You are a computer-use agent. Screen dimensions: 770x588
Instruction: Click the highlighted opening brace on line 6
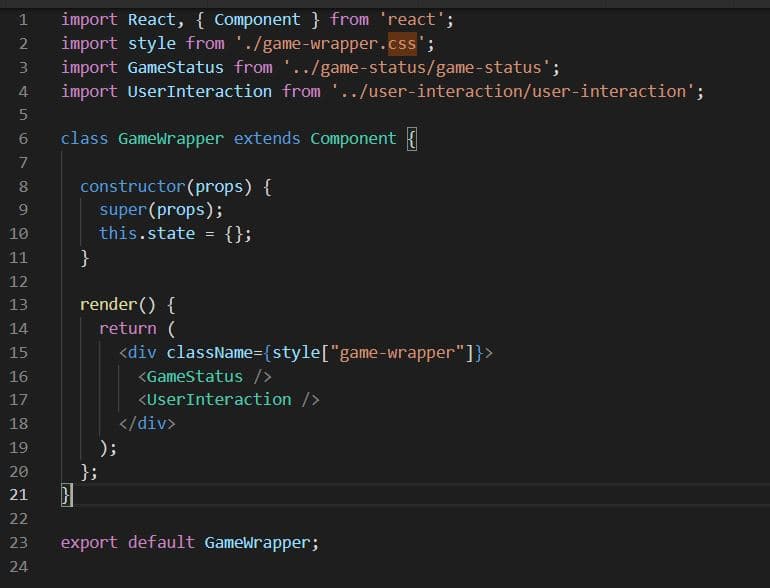pos(412,139)
